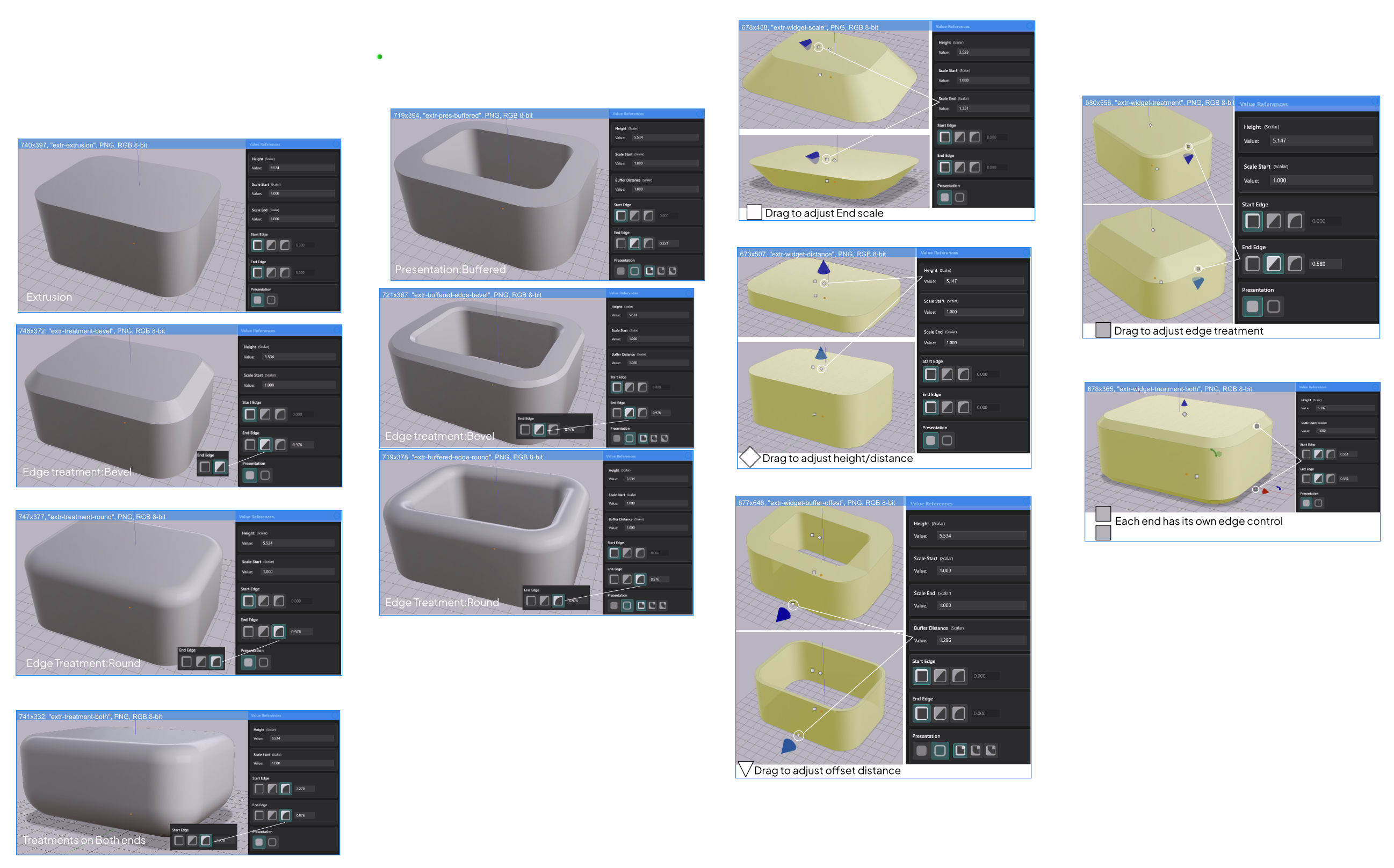Click highlighted Start Edge round icon in extr-treatment-both panel
This screenshot has width=1394, height=868.
[285, 789]
